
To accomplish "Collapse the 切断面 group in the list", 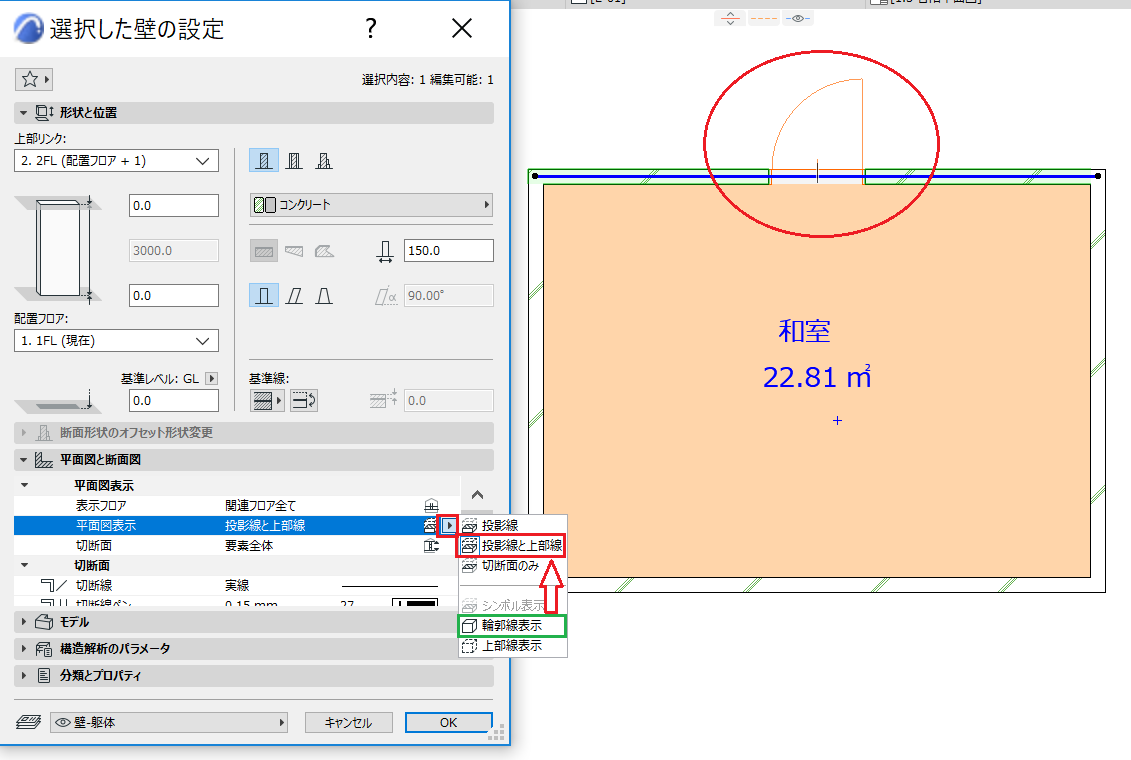I will [25, 565].
